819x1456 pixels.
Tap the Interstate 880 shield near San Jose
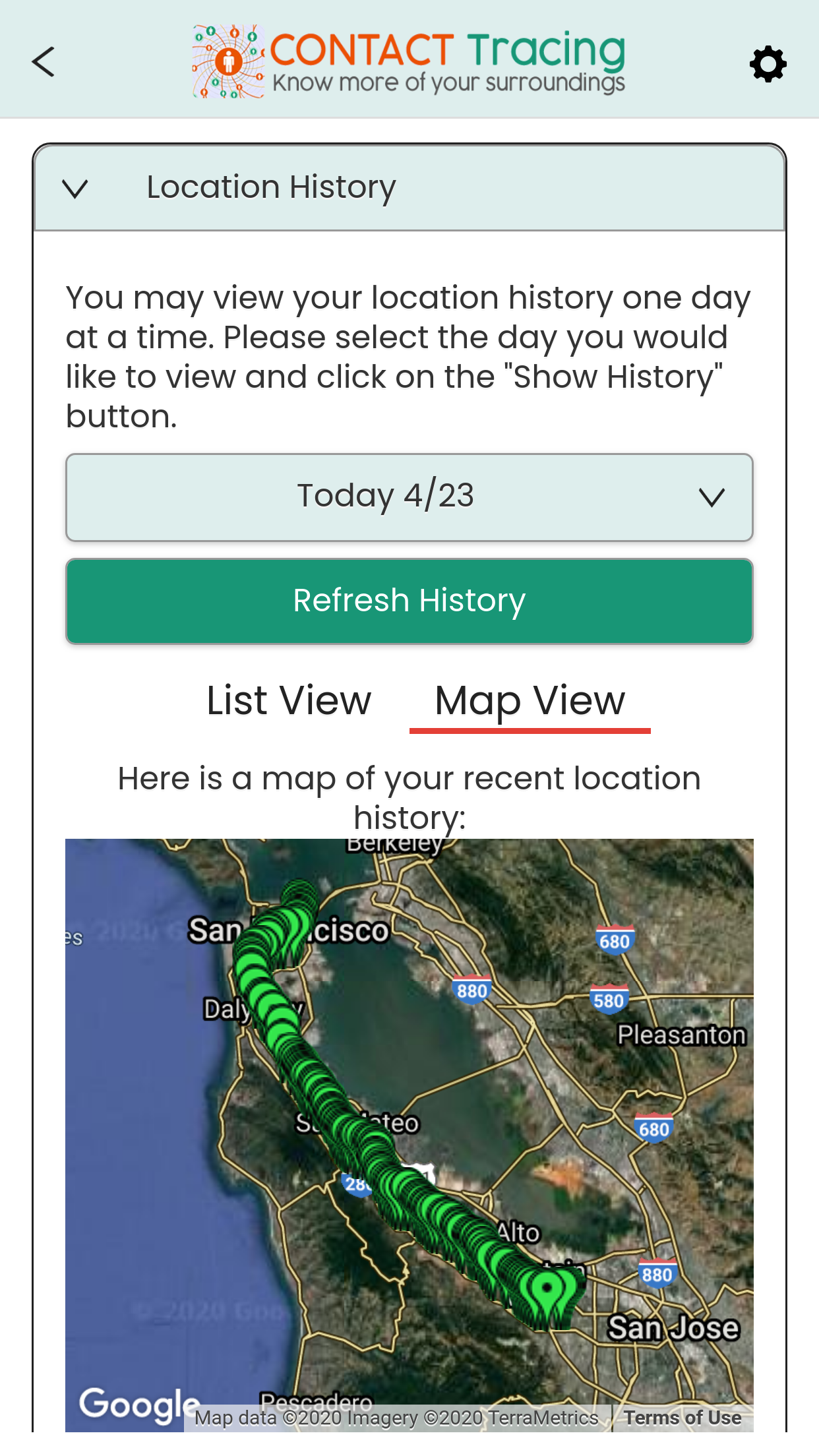(x=657, y=1274)
